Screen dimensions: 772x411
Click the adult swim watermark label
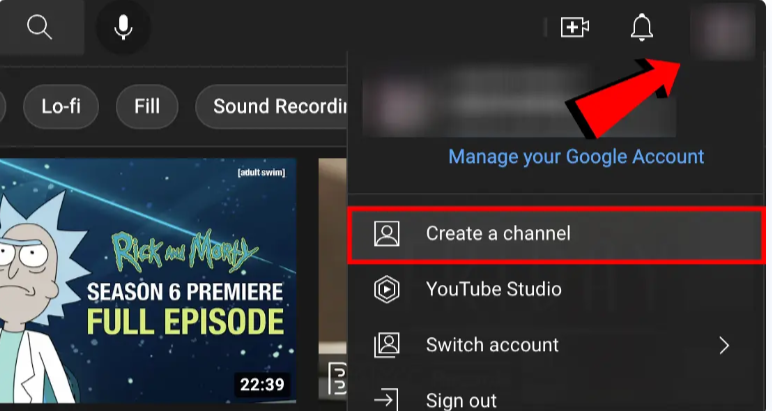pyautogui.click(x=261, y=173)
